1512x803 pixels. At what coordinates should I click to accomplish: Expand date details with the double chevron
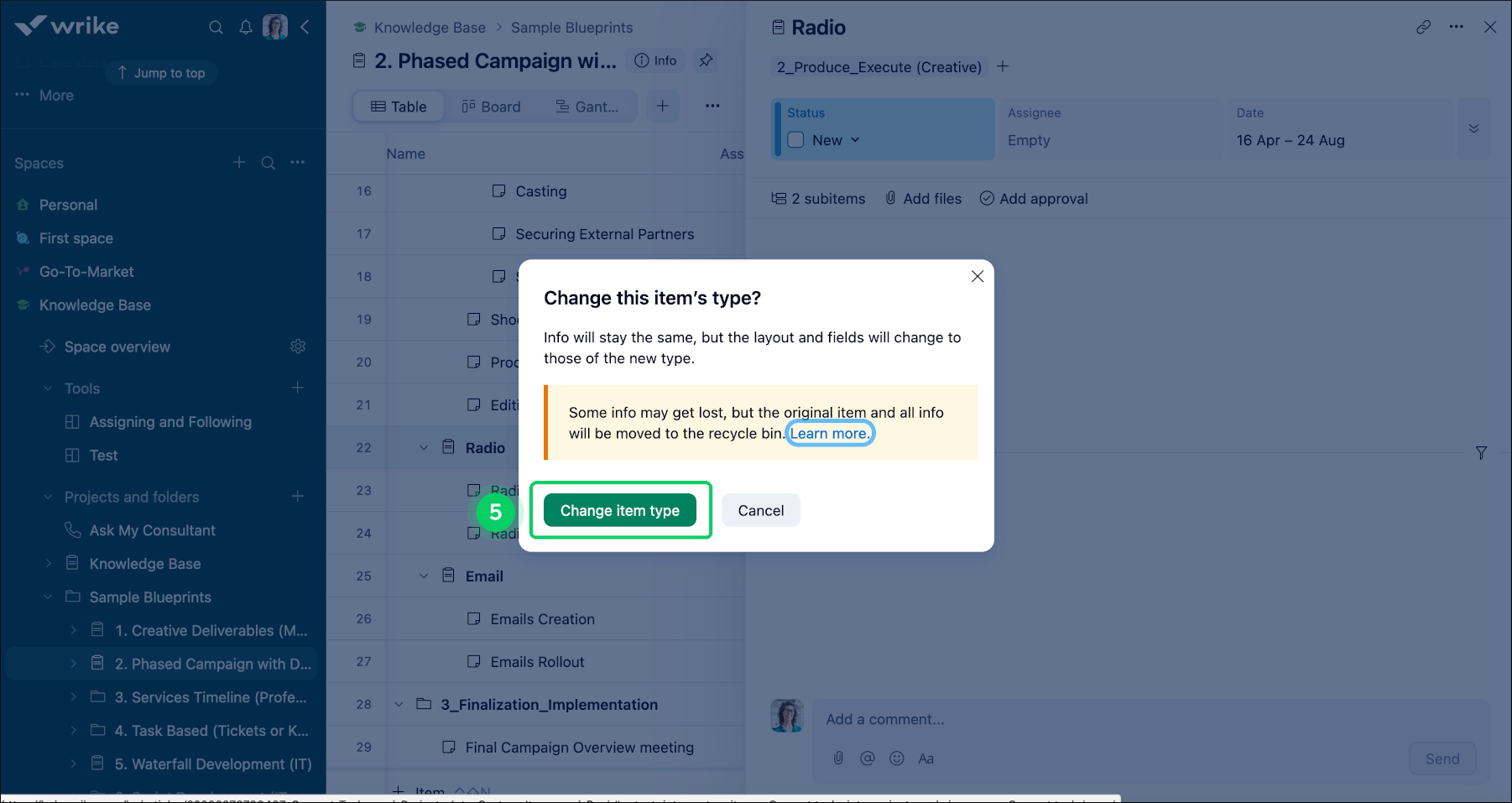click(x=1473, y=128)
